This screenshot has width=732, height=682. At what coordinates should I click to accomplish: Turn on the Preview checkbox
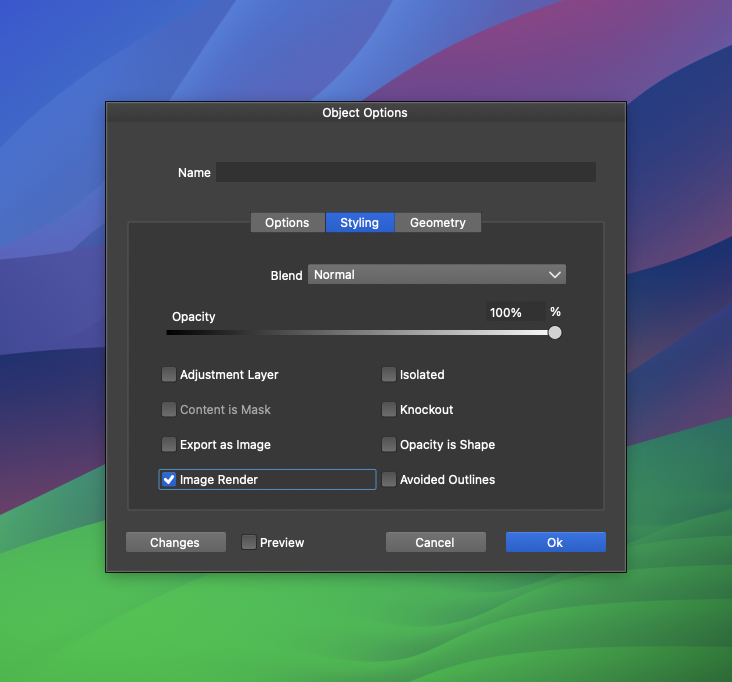point(249,542)
